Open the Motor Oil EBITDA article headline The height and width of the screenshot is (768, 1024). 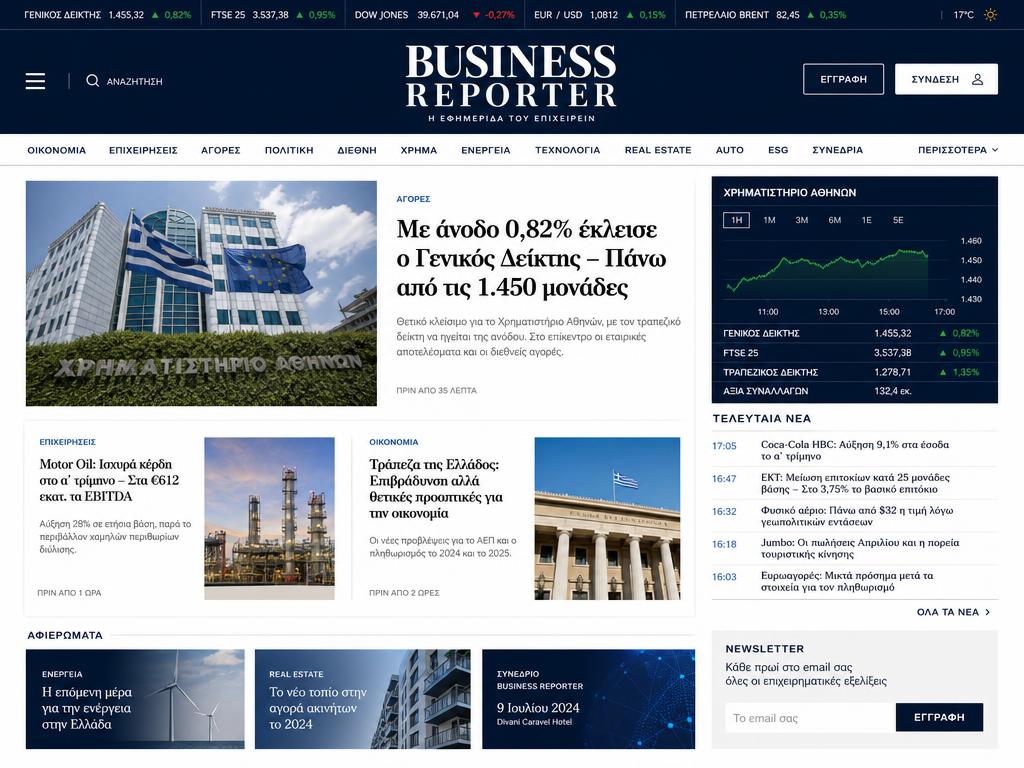point(109,480)
